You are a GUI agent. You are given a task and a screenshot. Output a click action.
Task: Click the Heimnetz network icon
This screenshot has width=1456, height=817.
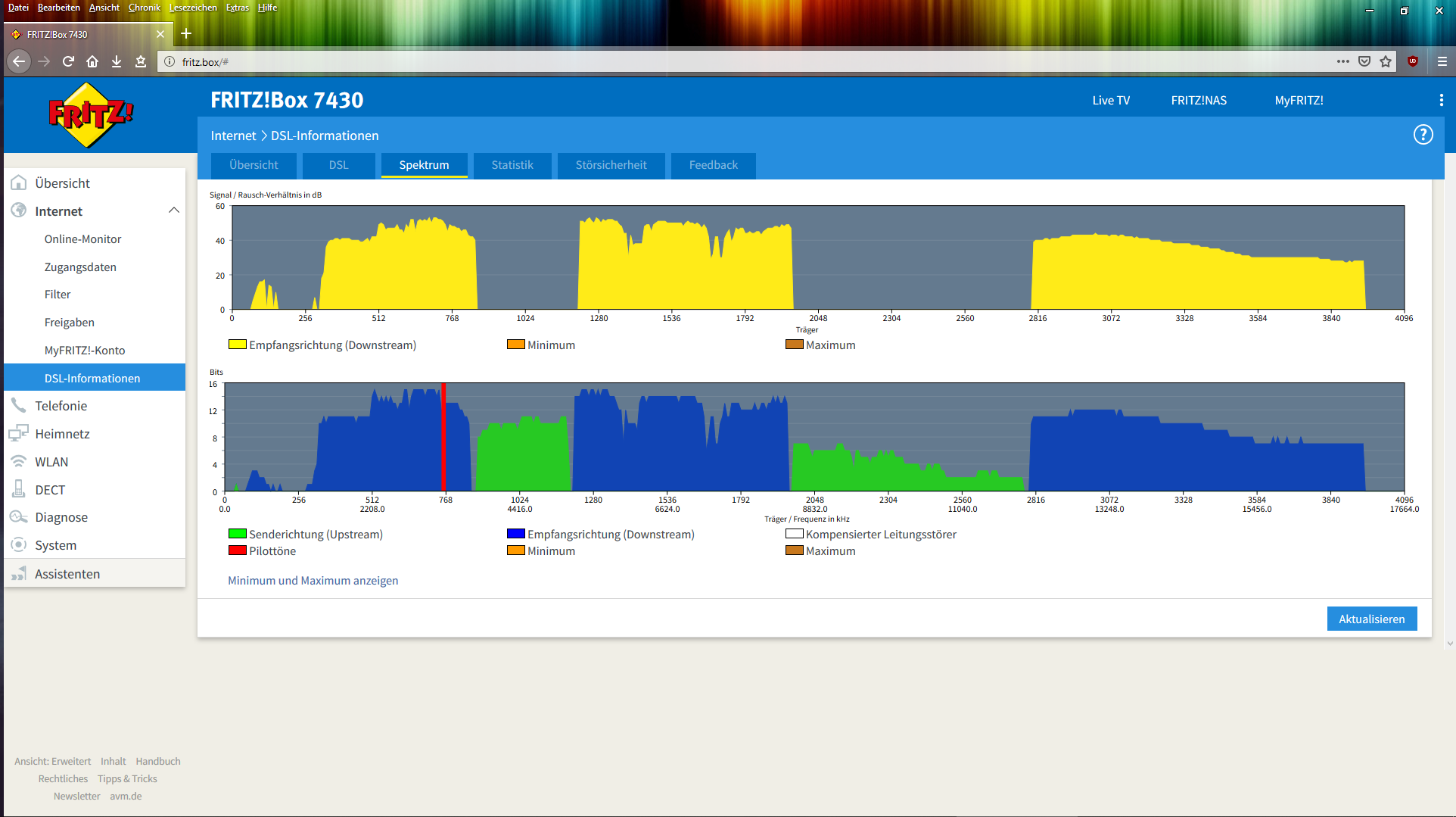(x=19, y=433)
